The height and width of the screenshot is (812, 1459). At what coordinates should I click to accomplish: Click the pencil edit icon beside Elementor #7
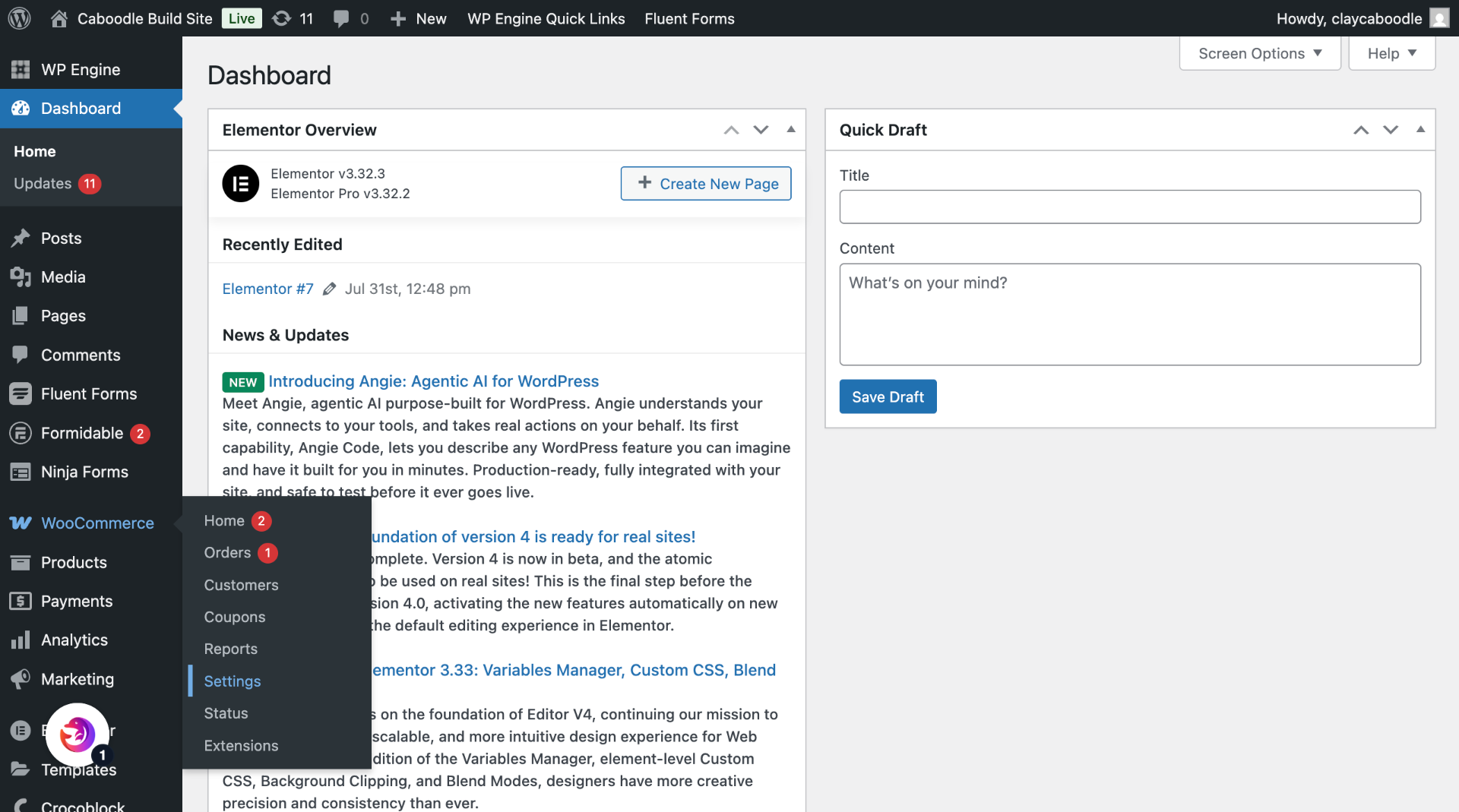coord(329,289)
